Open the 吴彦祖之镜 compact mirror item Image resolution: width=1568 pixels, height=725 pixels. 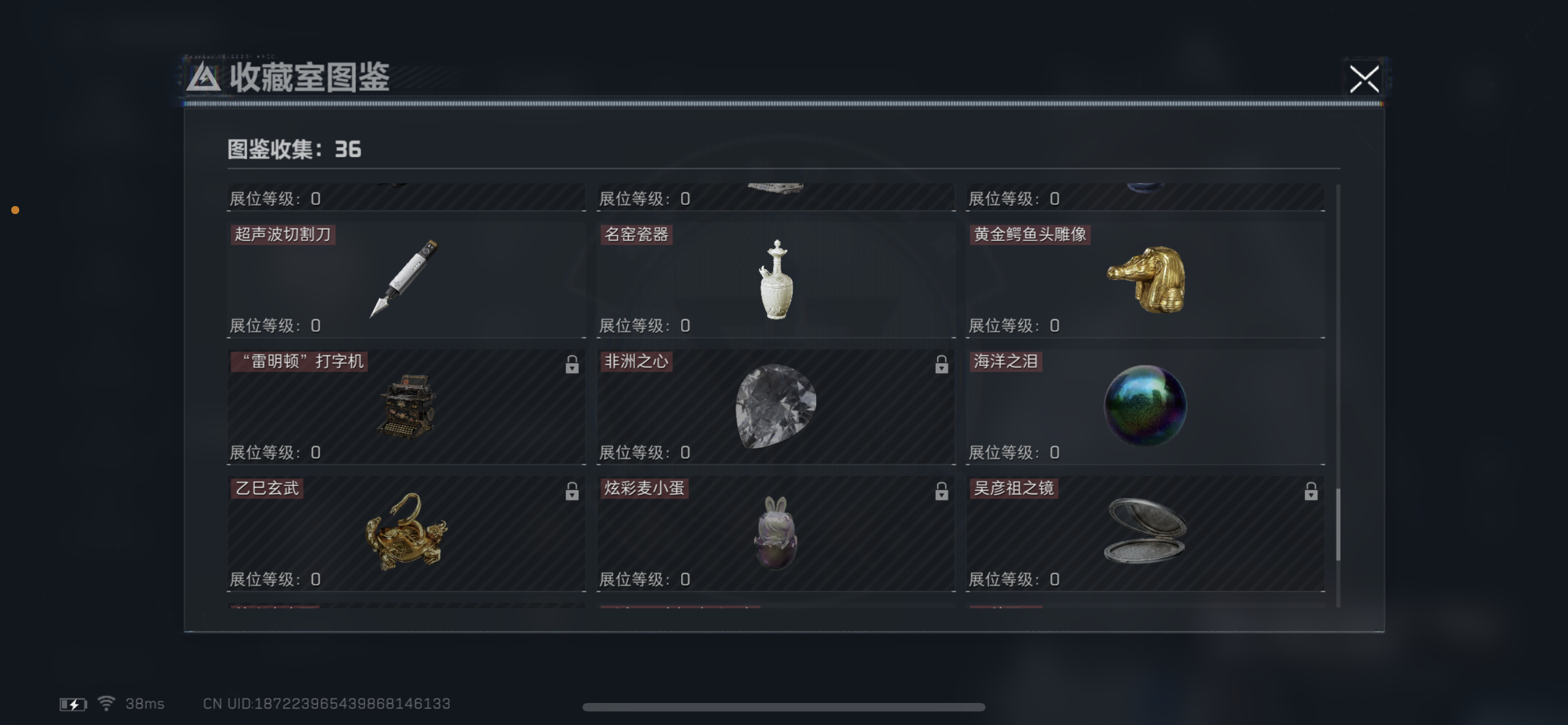1145,530
